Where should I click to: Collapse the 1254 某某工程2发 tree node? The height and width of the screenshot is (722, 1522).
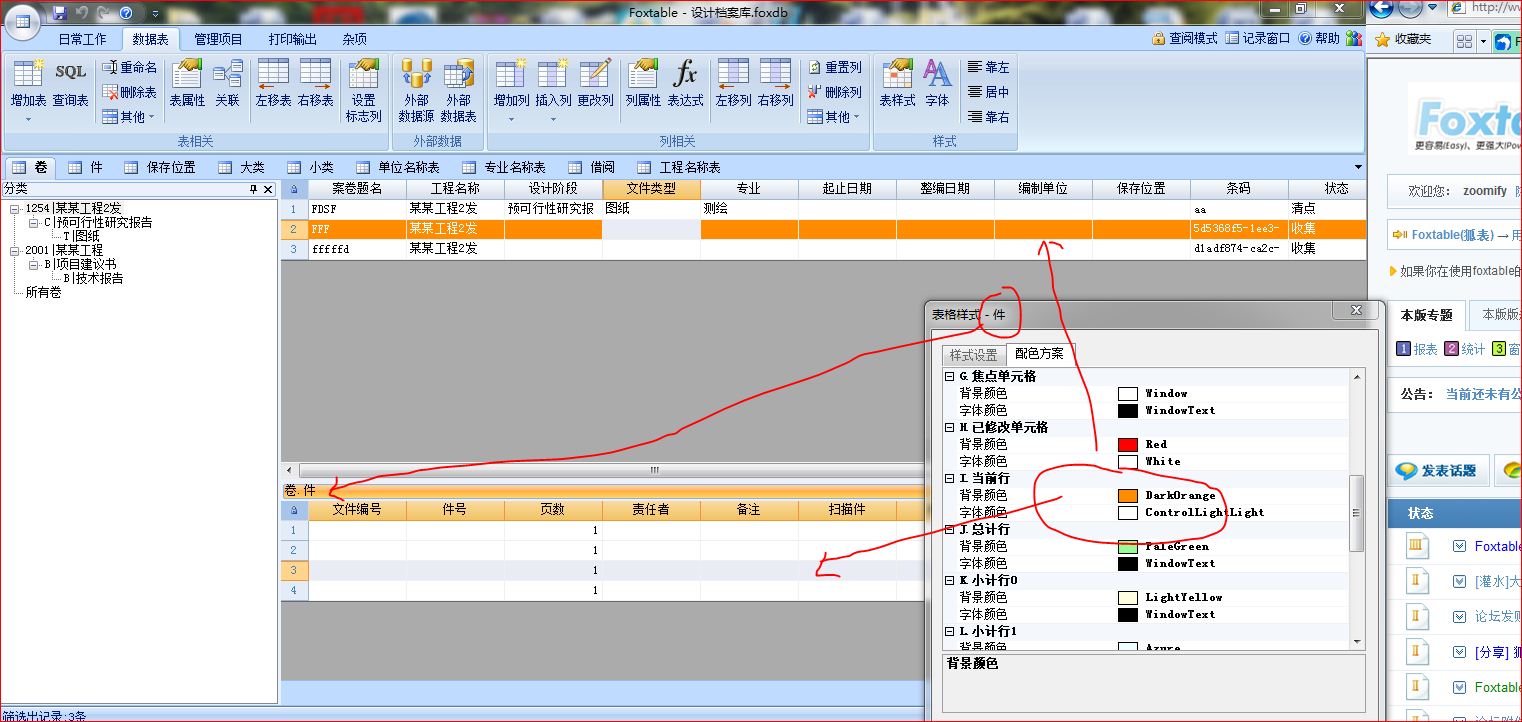point(15,209)
